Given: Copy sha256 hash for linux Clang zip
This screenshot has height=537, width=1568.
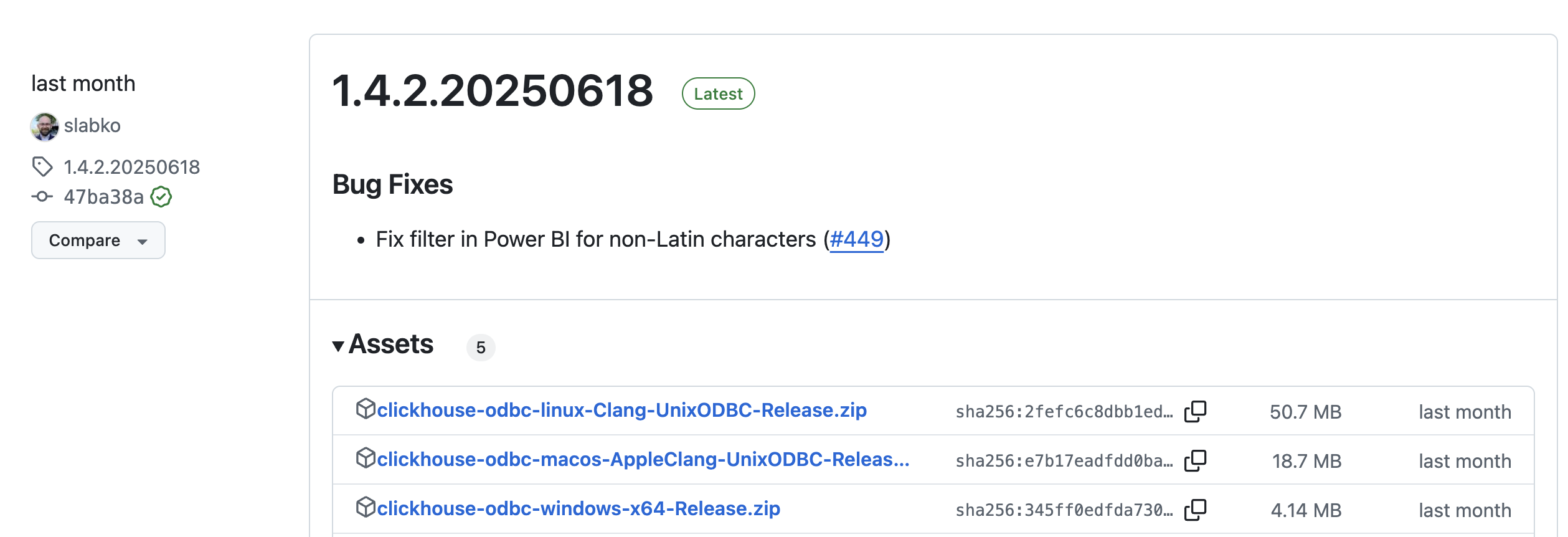Looking at the screenshot, I should 1195,412.
